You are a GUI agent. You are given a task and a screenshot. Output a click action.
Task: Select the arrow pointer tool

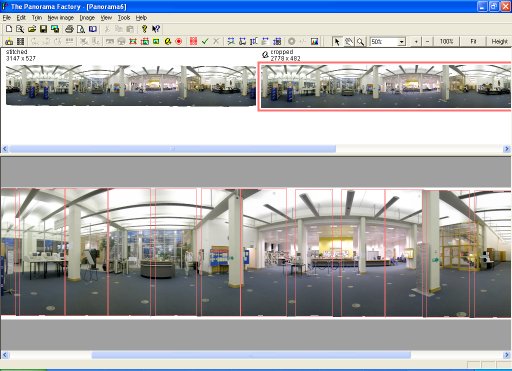[337, 42]
